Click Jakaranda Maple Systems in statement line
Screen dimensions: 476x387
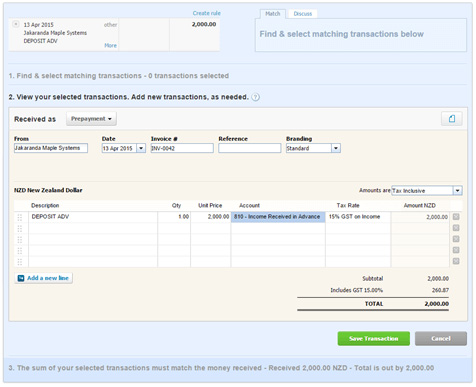(55, 33)
